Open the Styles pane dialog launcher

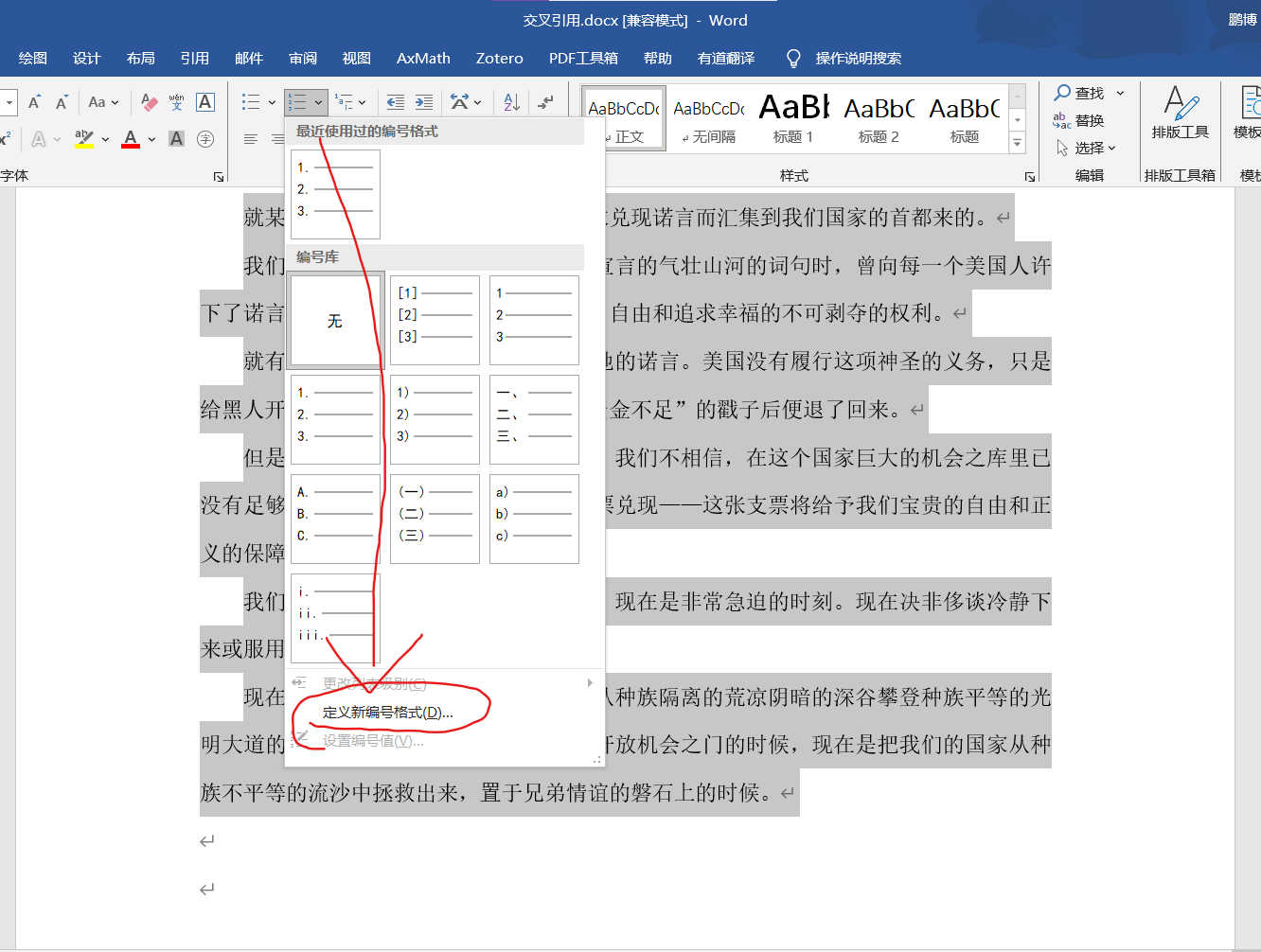[1029, 176]
